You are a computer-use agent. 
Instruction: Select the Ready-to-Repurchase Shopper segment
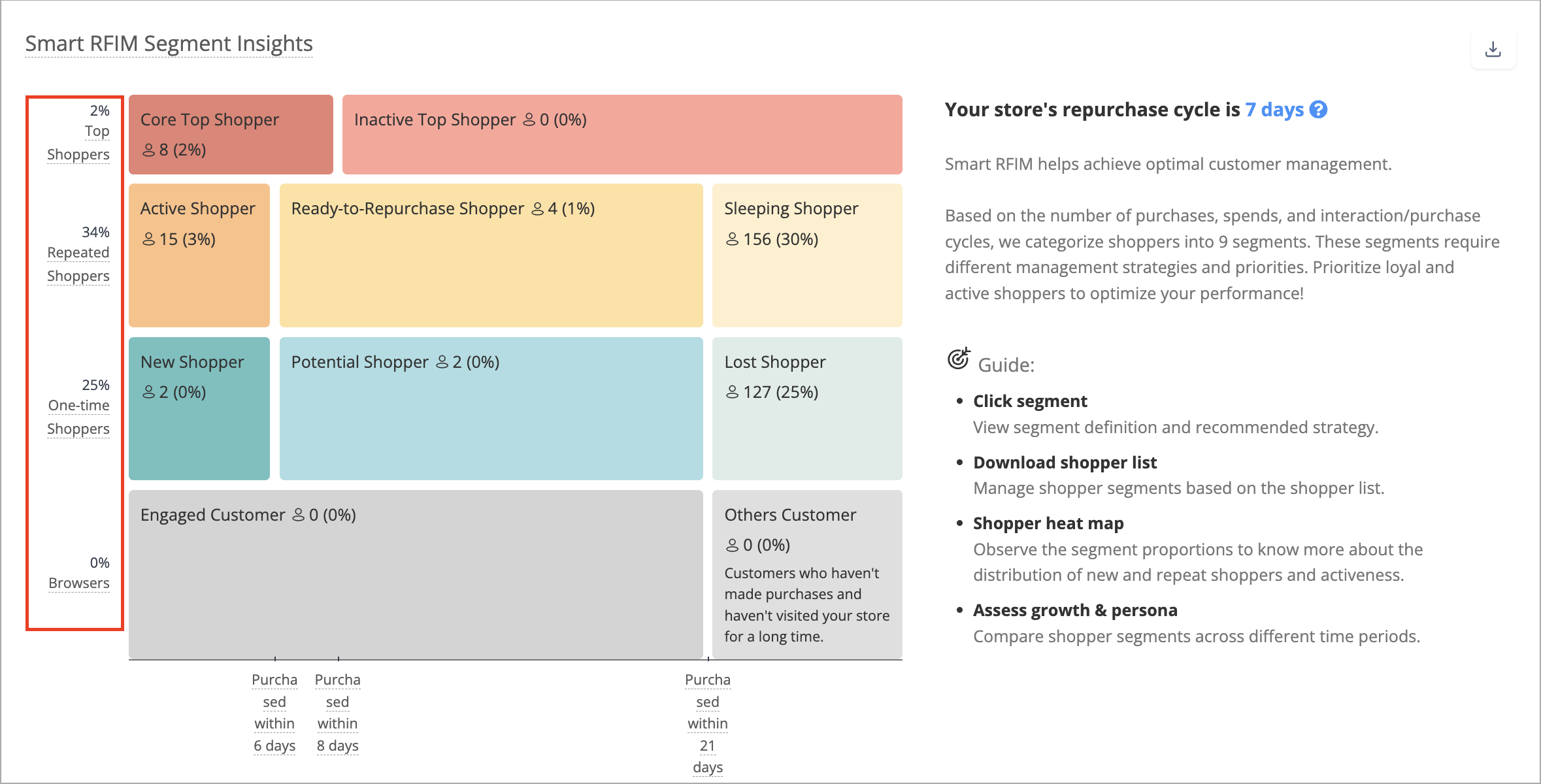tap(491, 255)
